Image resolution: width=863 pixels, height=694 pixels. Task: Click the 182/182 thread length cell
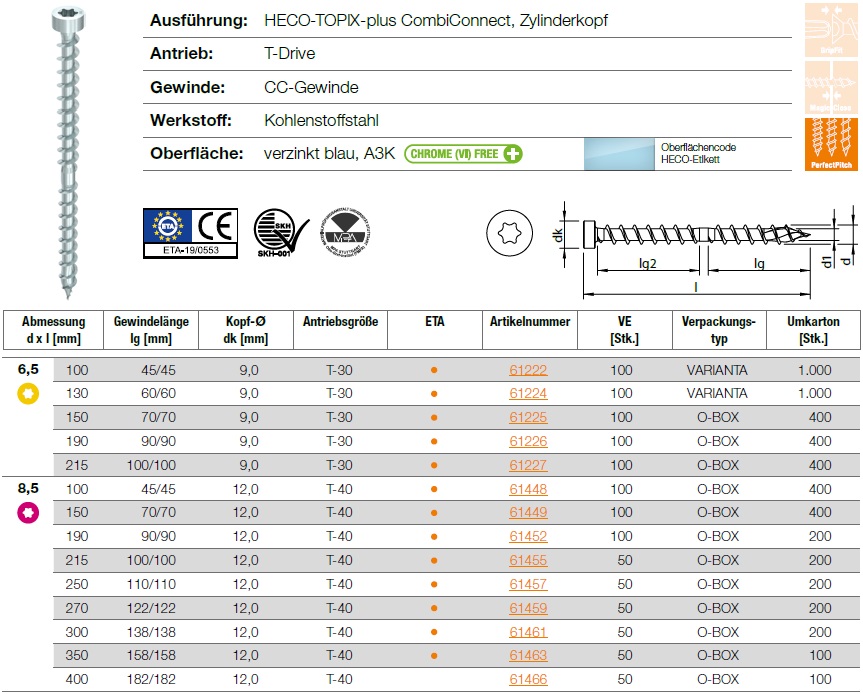(151, 679)
